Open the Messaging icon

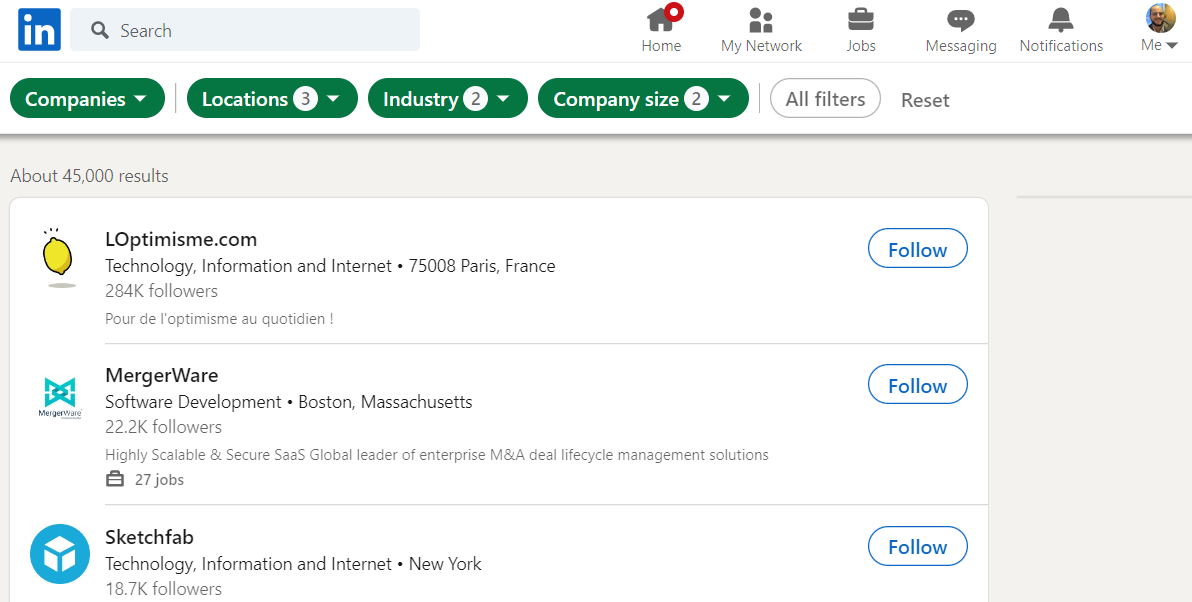click(960, 19)
